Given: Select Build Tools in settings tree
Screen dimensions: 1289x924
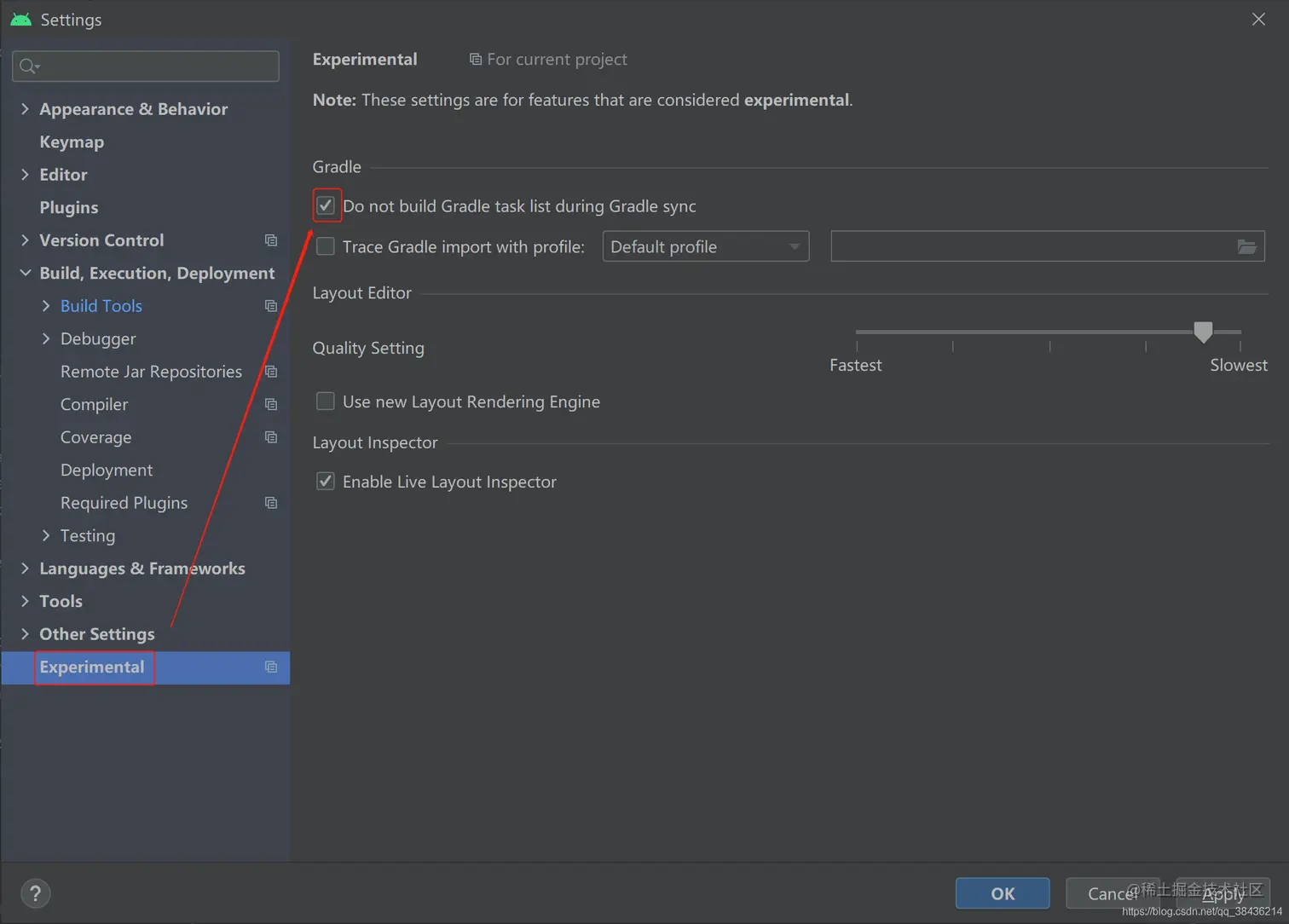Looking at the screenshot, I should pyautogui.click(x=101, y=306).
